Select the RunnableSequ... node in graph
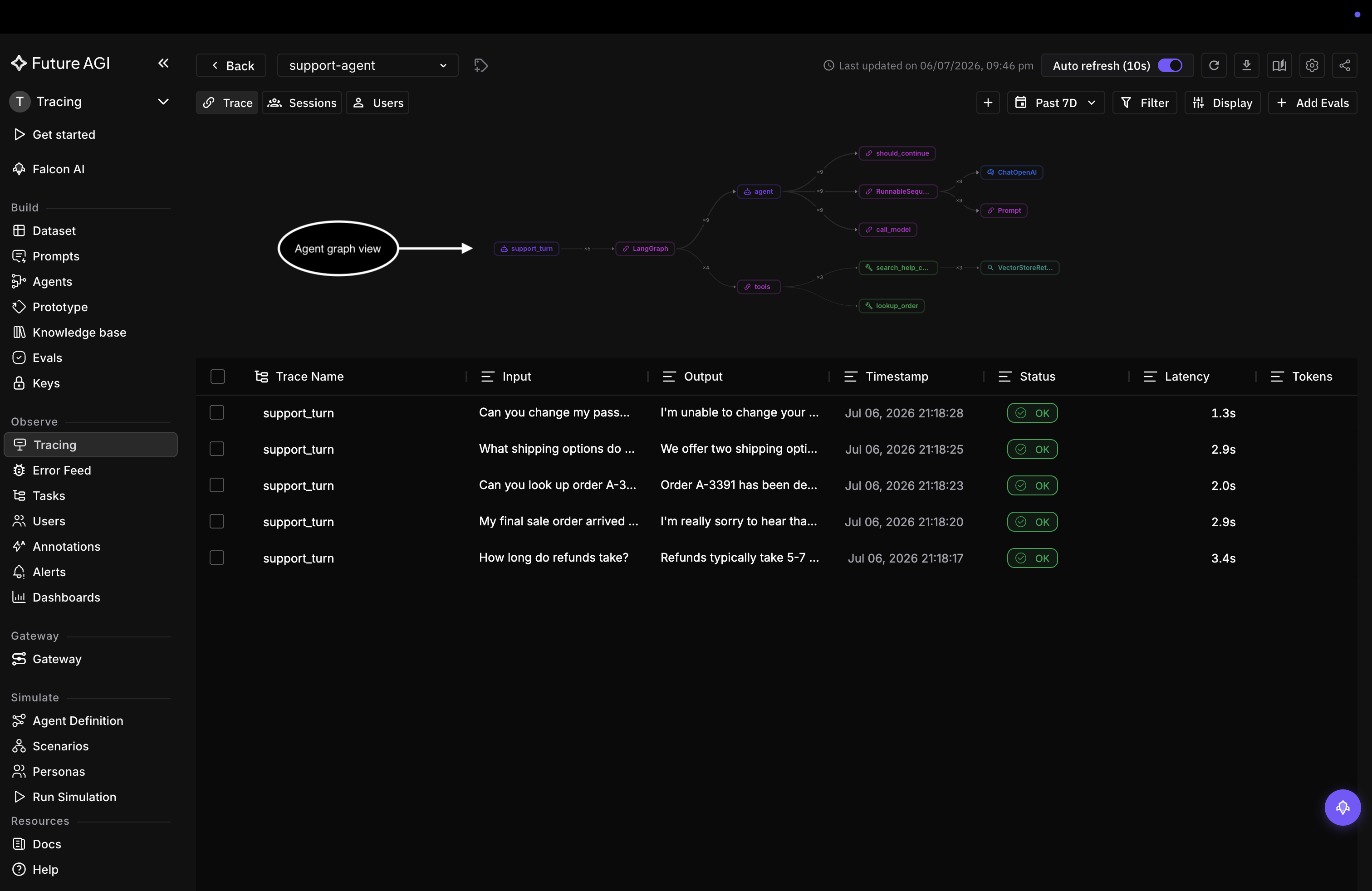This screenshot has height=891, width=1372. pos(898,191)
